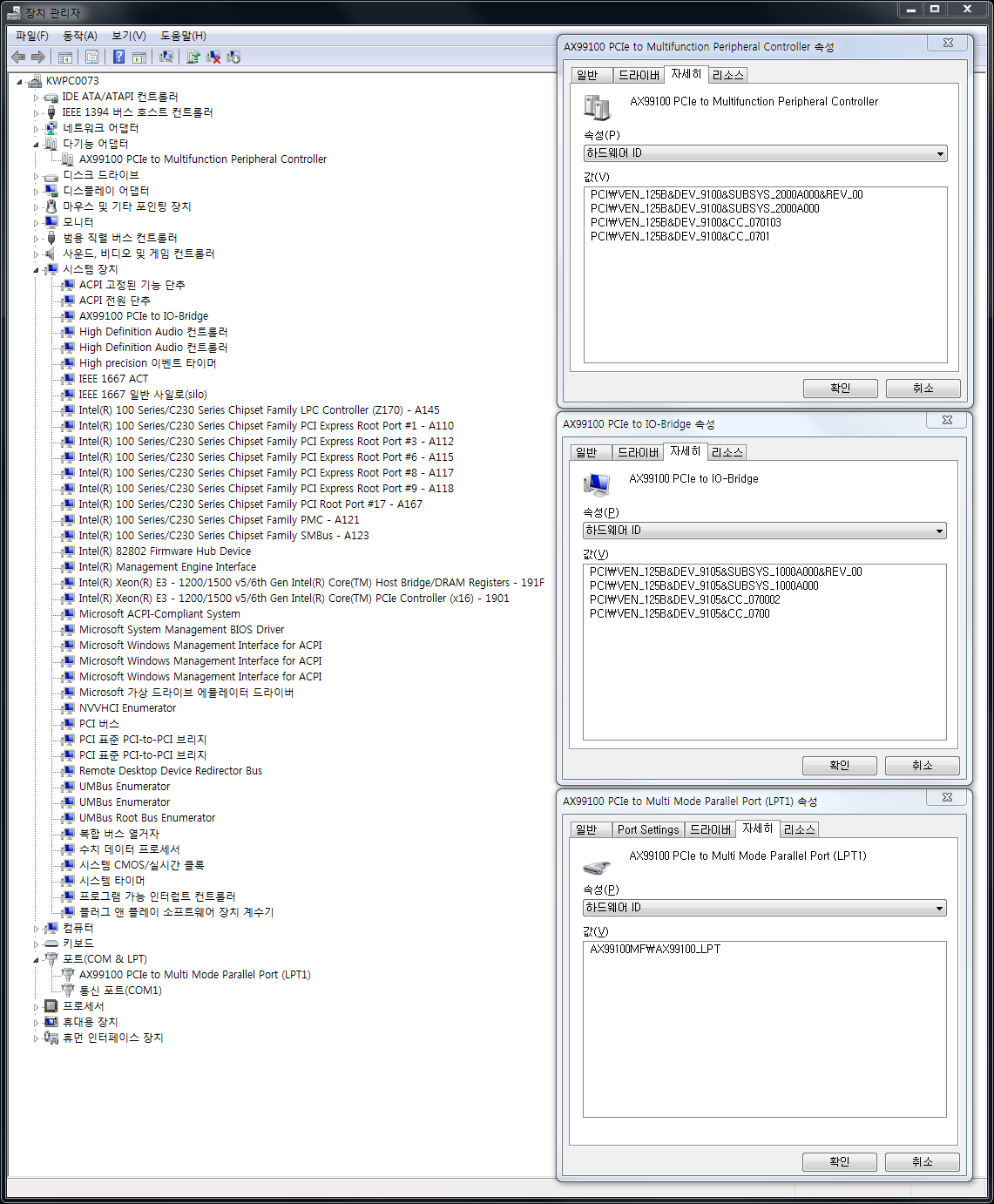The width and height of the screenshot is (994, 1204).
Task: Switch to 리소스 tab in Multifunction Controller dialog
Action: (x=728, y=75)
